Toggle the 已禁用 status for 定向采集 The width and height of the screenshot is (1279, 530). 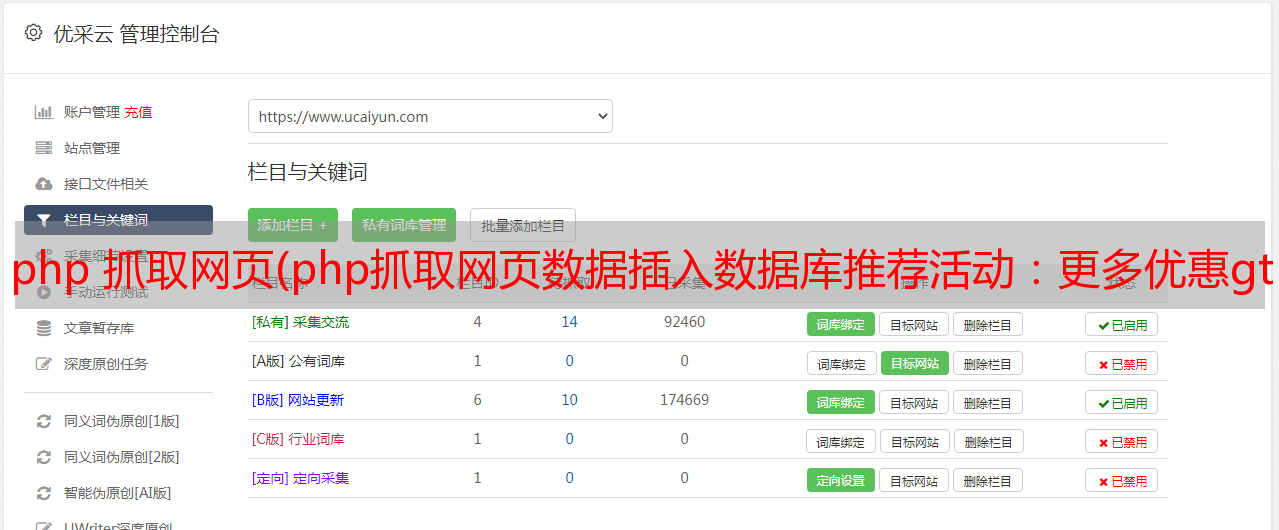(x=1122, y=480)
